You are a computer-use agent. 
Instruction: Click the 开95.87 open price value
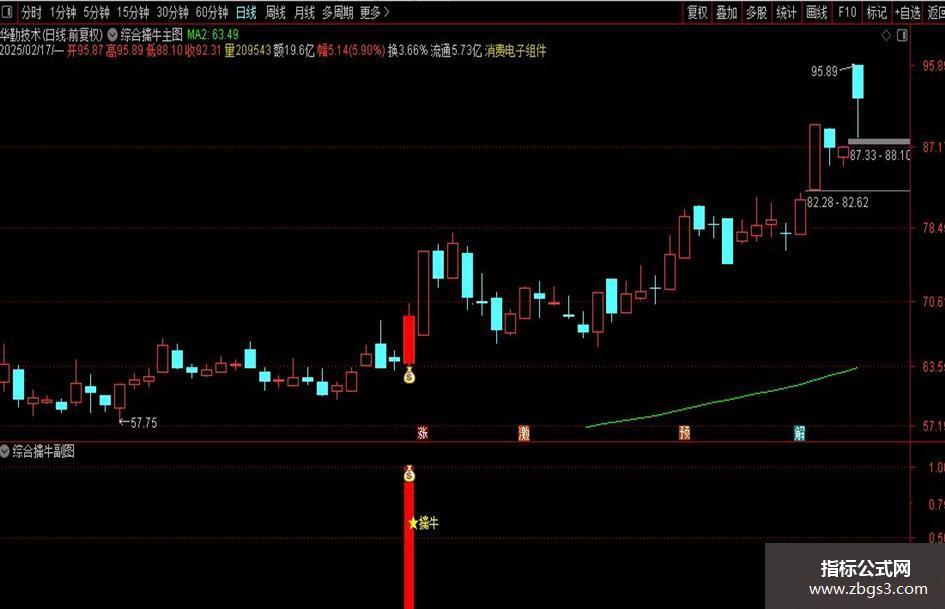[x=85, y=51]
